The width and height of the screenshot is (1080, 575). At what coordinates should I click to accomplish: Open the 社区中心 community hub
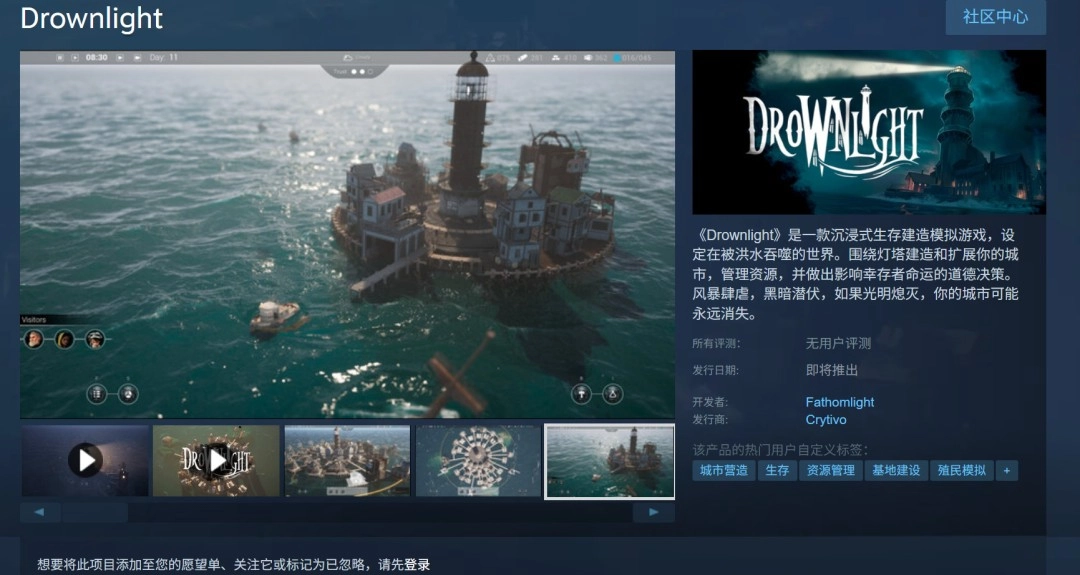pos(995,18)
